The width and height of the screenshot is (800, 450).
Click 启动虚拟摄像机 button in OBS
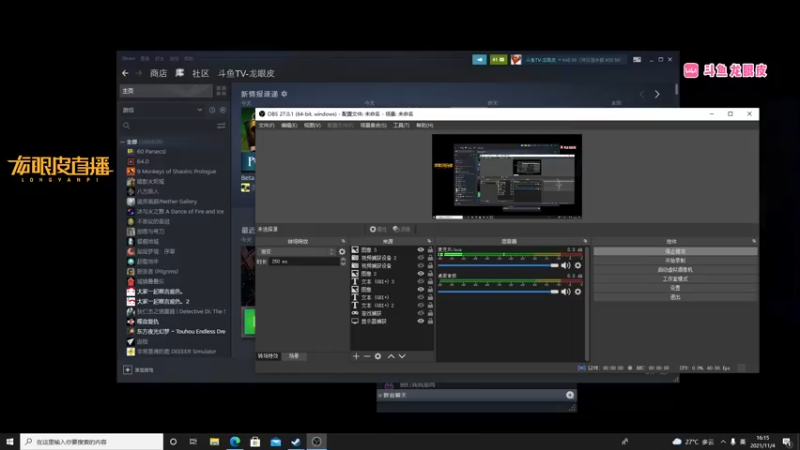pyautogui.click(x=675, y=270)
